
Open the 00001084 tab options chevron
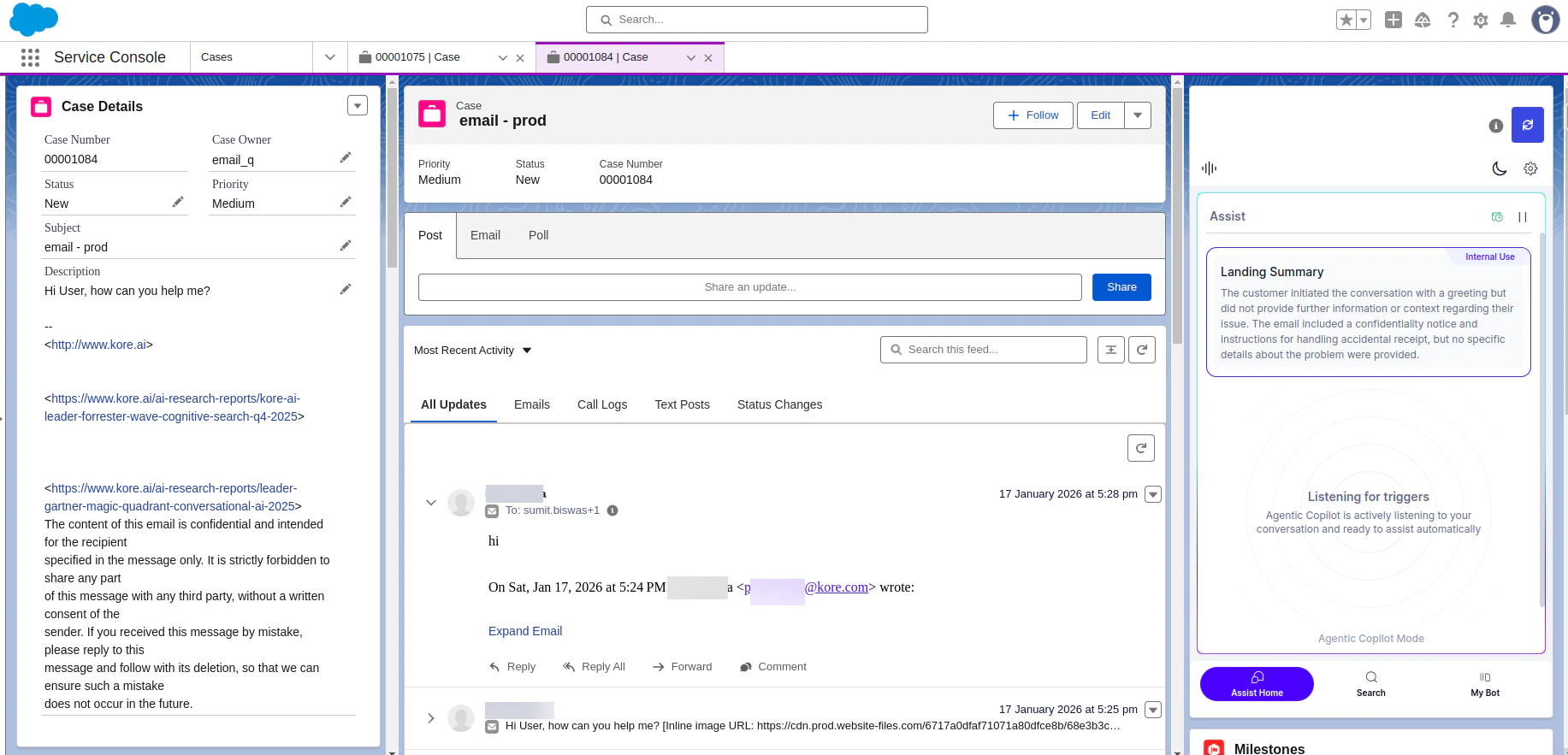coord(691,58)
